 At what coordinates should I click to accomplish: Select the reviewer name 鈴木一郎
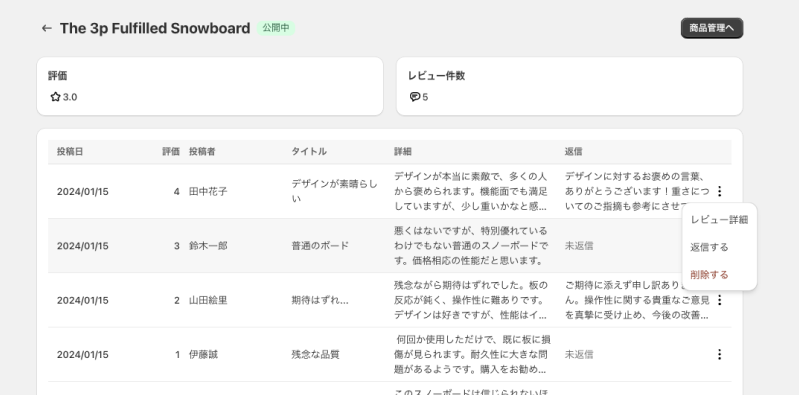[208, 246]
